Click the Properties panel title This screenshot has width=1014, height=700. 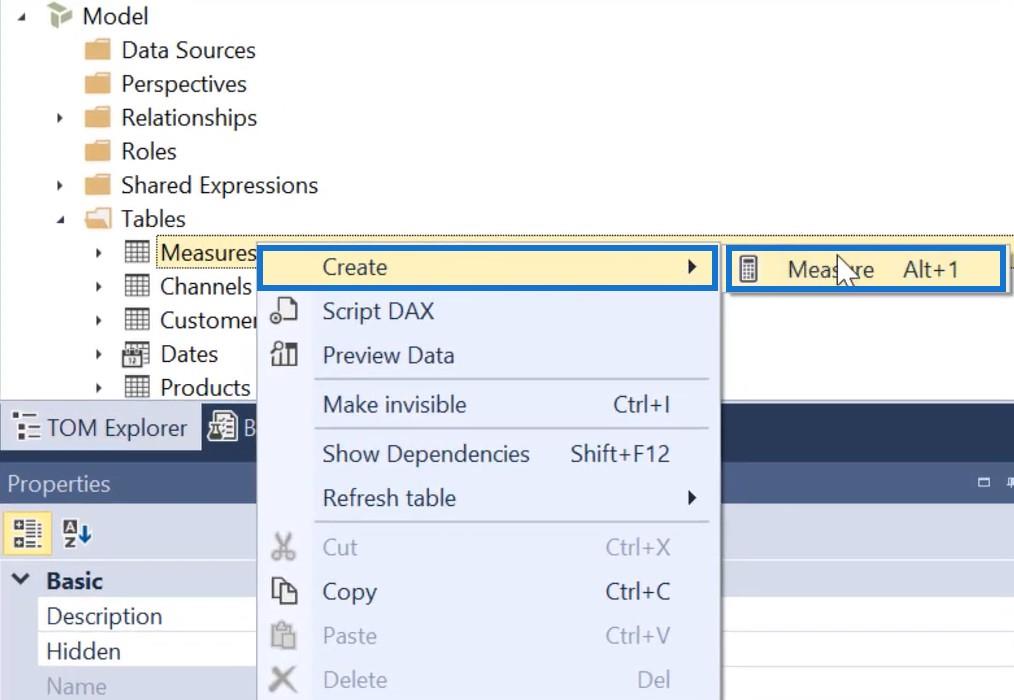(x=59, y=483)
